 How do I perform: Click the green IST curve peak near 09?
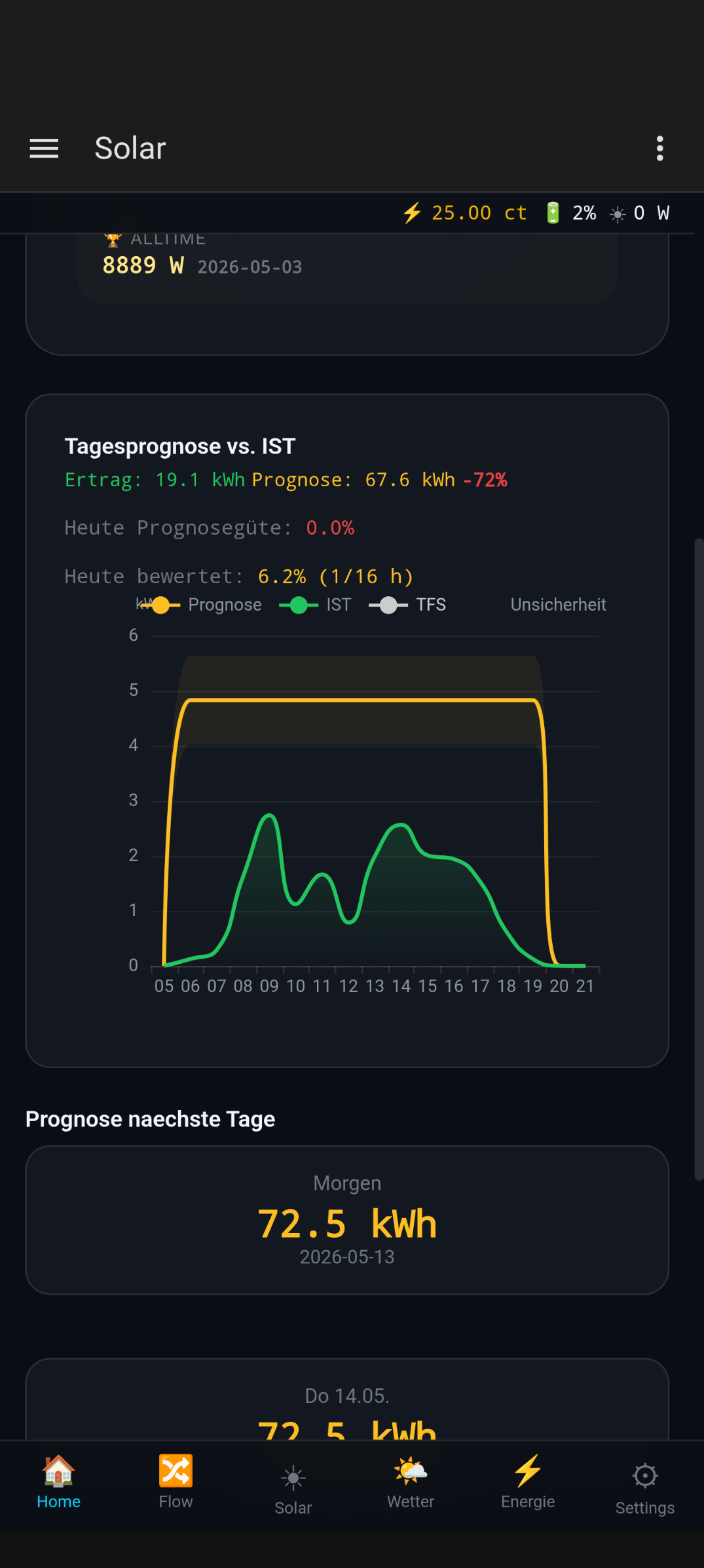tap(269, 815)
